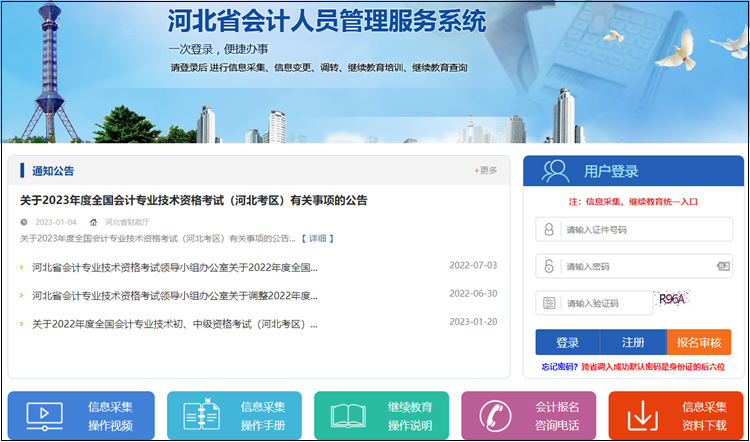750x442 pixels.
Task: Click the arrow bullet before 2022-06-30 notice
Action: tap(22, 296)
